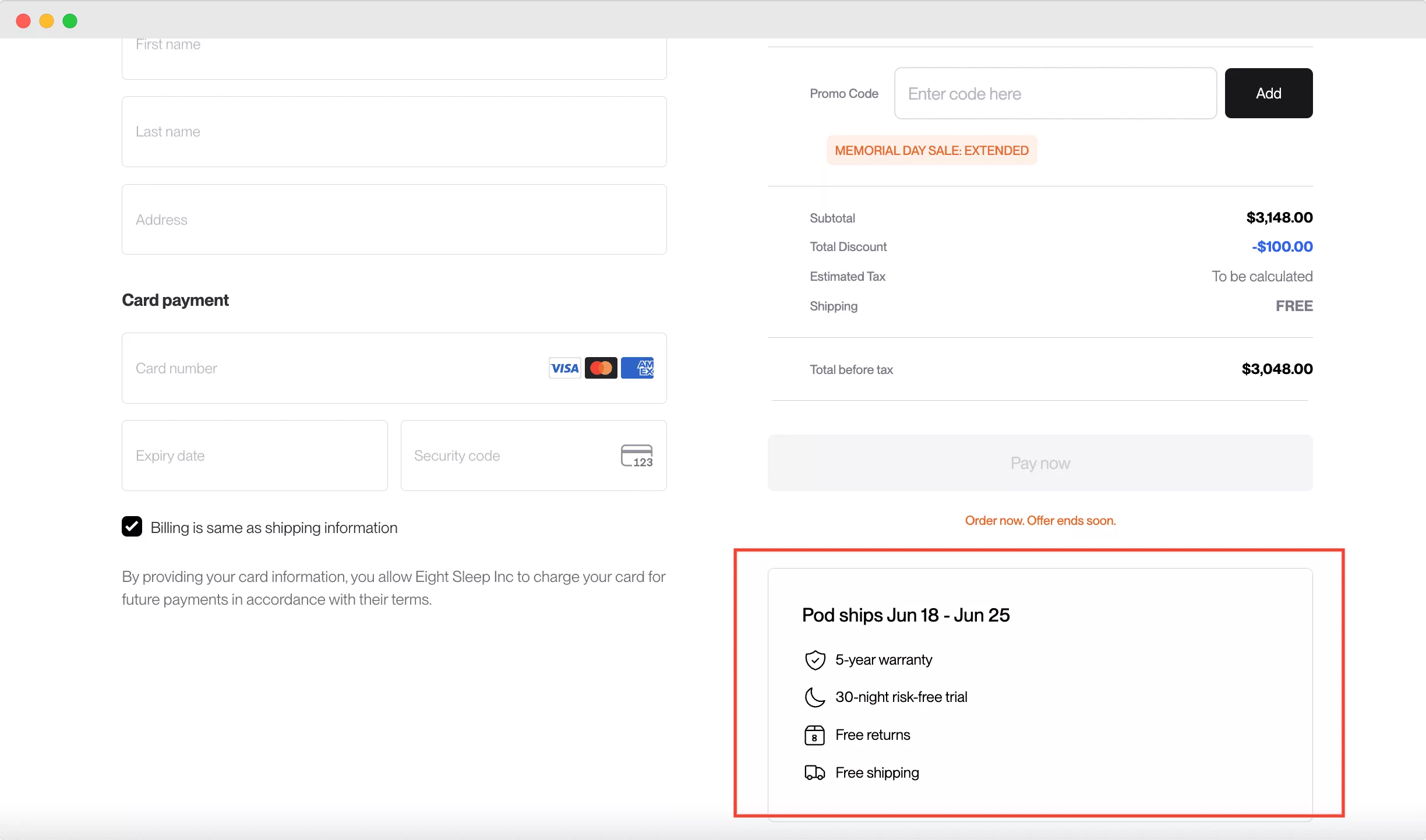Click the Free shipping truck icon
The image size is (1426, 840).
(x=815, y=773)
